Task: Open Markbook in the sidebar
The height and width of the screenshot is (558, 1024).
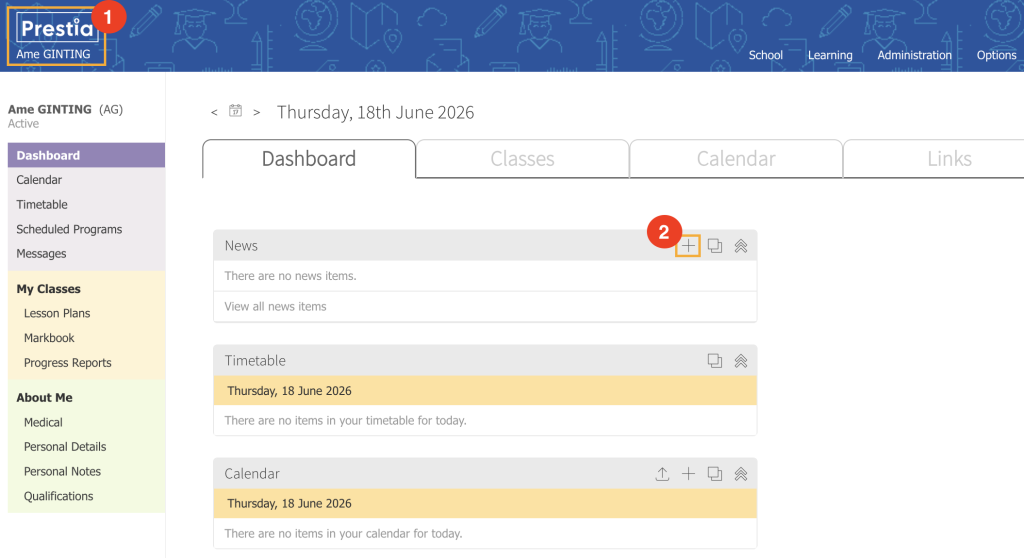Action: (x=49, y=338)
